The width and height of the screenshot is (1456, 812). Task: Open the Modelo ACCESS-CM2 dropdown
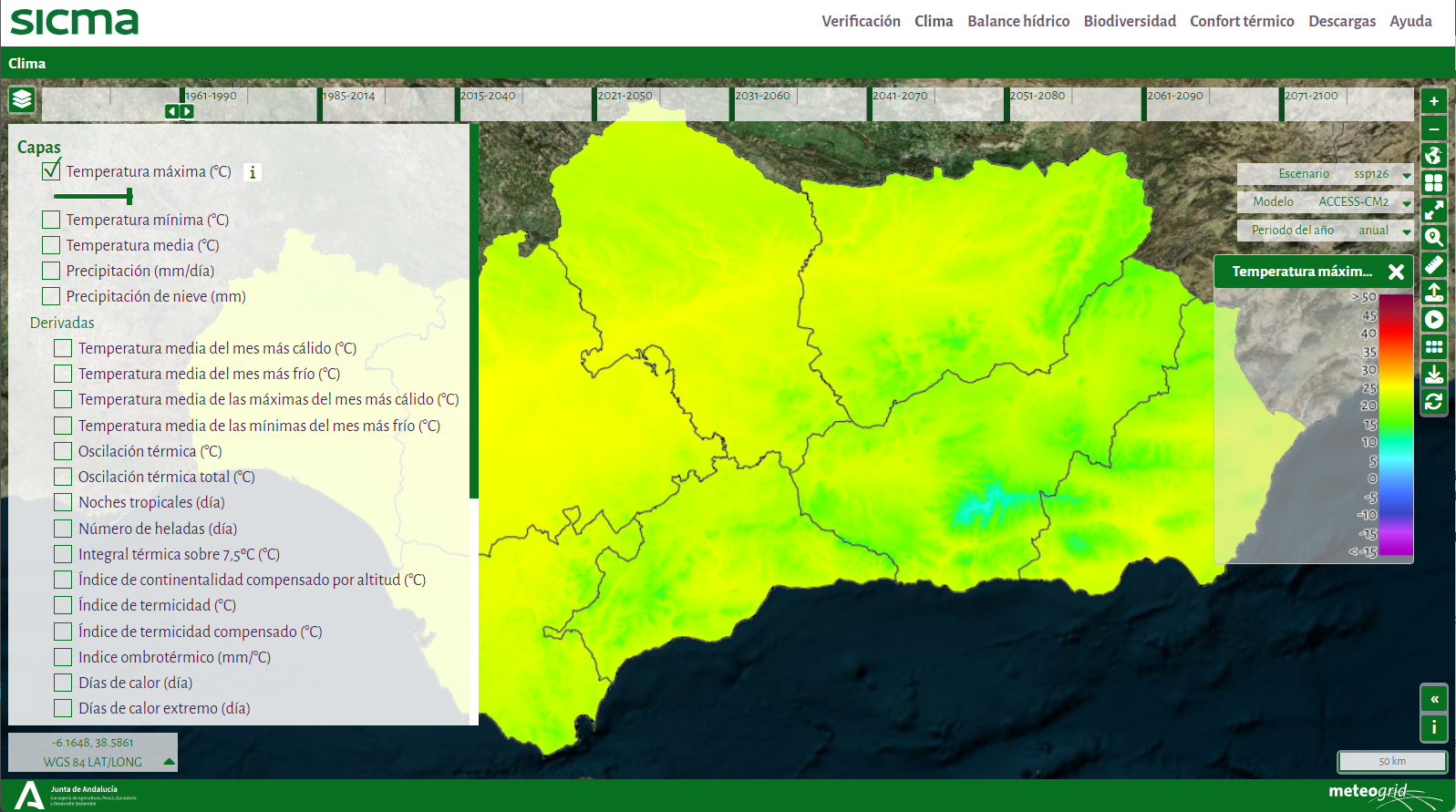point(1326,202)
